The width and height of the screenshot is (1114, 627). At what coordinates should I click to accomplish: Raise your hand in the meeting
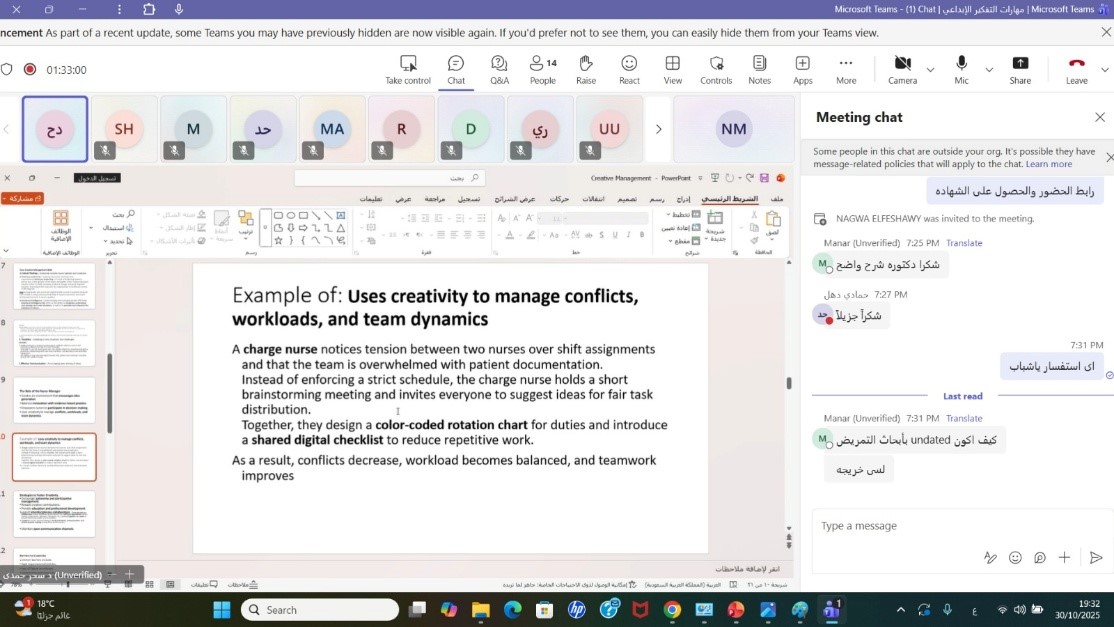click(x=586, y=69)
